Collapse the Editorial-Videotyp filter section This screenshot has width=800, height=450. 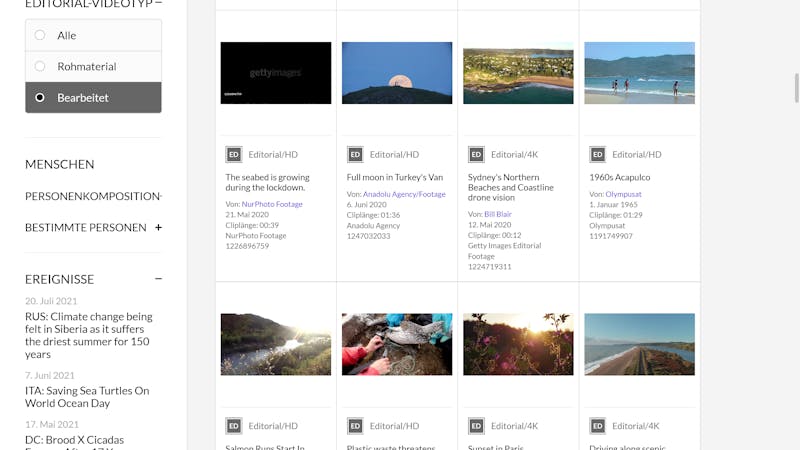point(158,3)
